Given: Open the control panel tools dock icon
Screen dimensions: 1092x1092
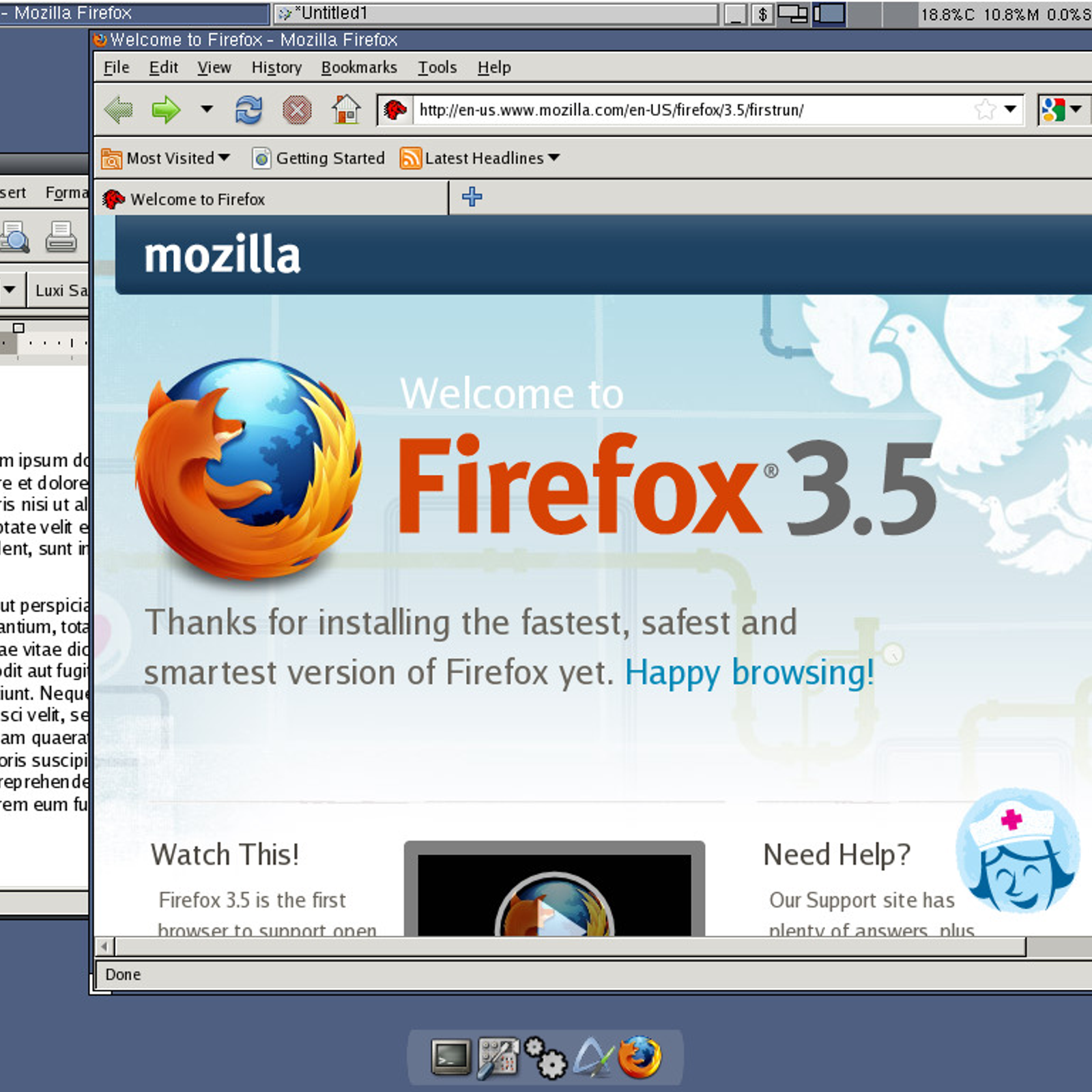Looking at the screenshot, I should pyautogui.click(x=498, y=1059).
